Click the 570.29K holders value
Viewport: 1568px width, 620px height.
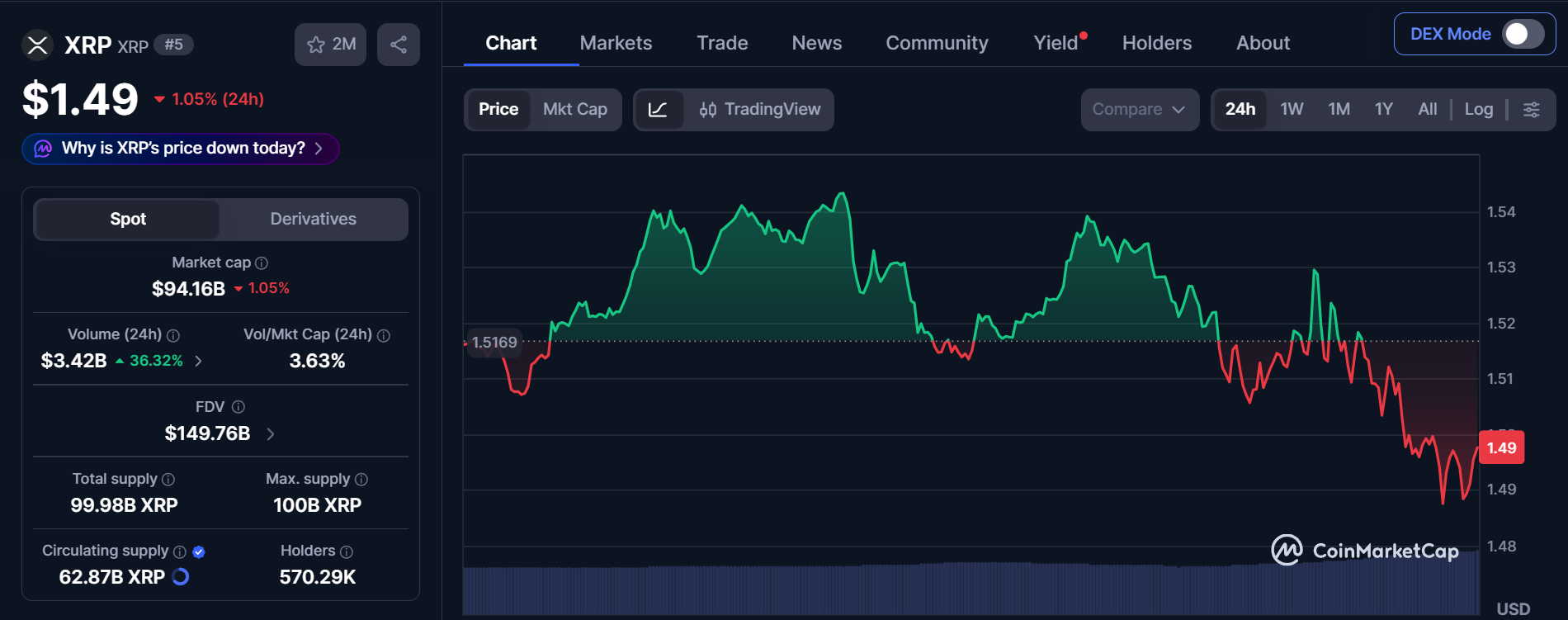[x=318, y=577]
